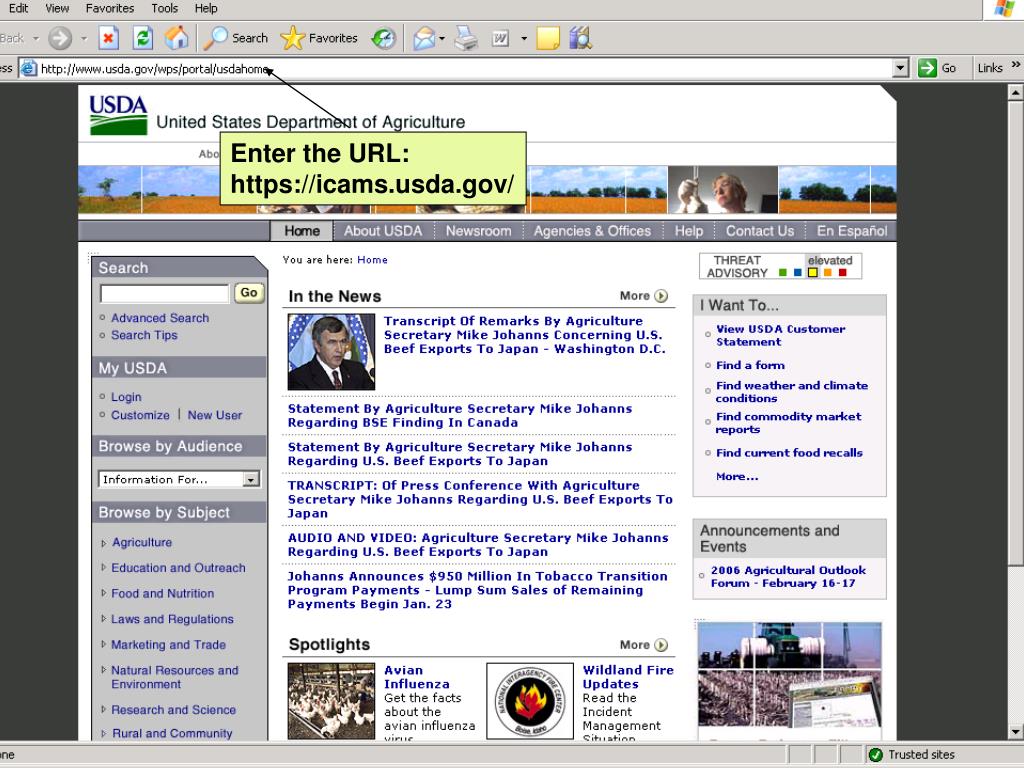Open the address bar URL dropdown
The height and width of the screenshot is (768, 1024).
point(901,68)
